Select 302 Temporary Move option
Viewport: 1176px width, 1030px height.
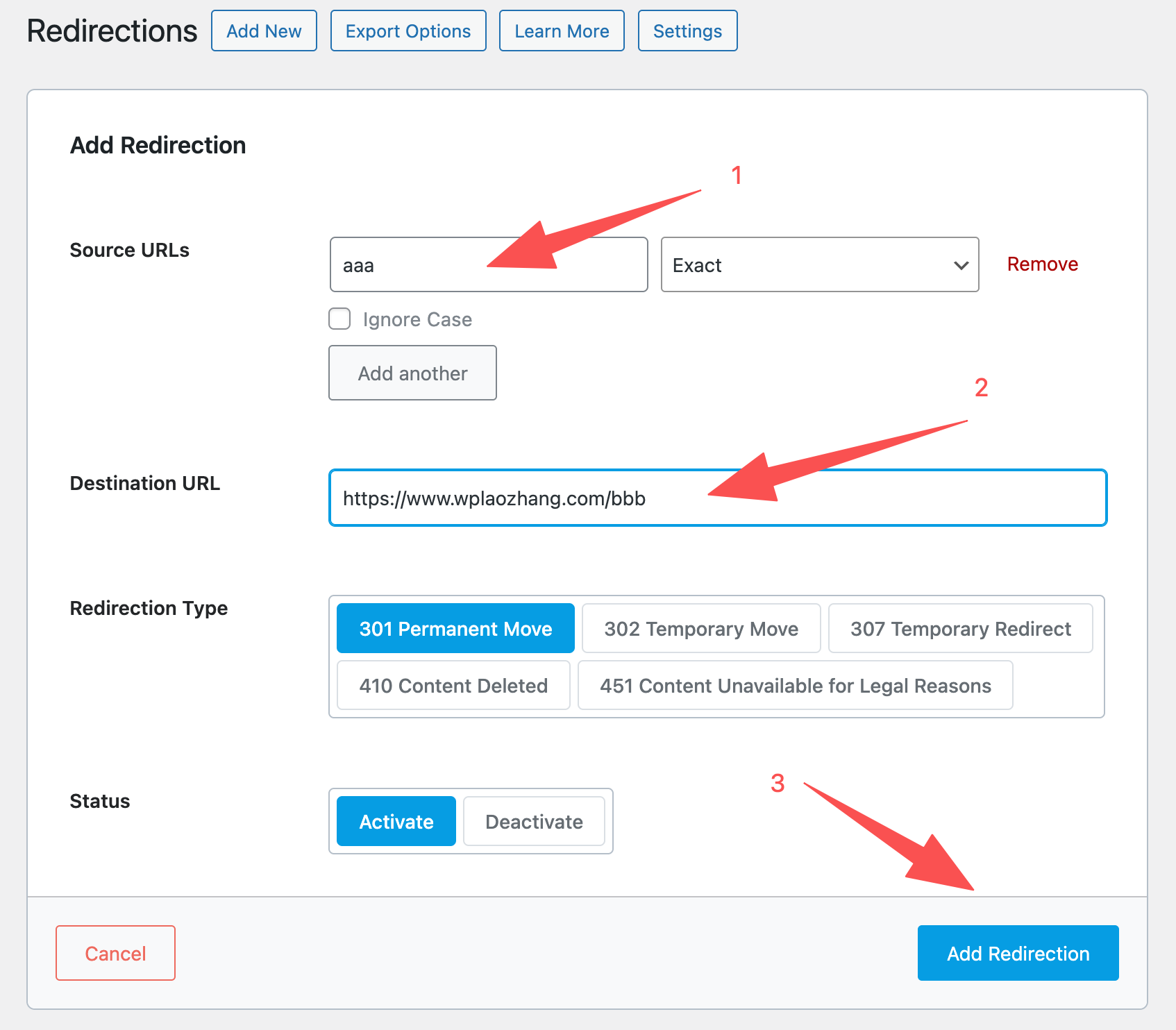pos(701,629)
